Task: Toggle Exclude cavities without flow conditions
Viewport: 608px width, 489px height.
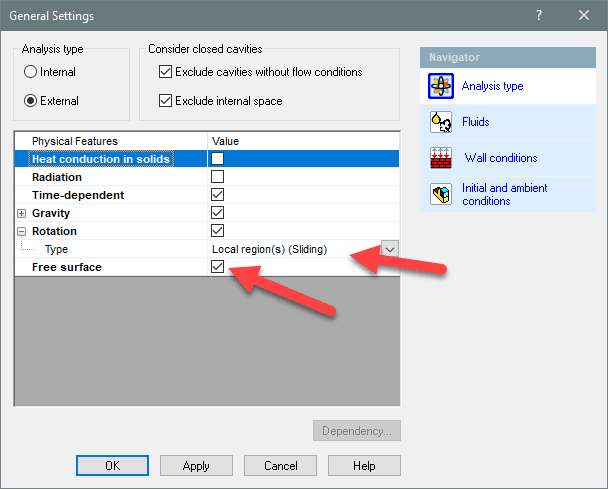Action: tap(165, 72)
